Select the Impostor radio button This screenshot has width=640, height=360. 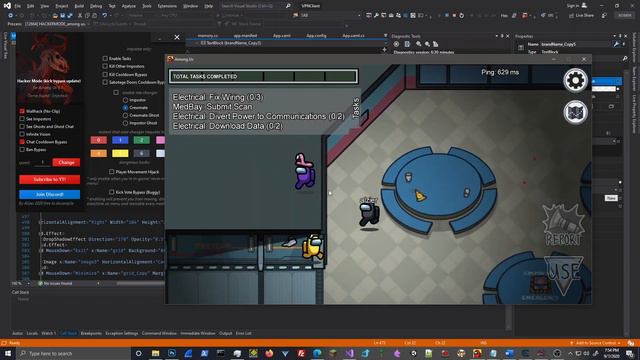(125, 100)
